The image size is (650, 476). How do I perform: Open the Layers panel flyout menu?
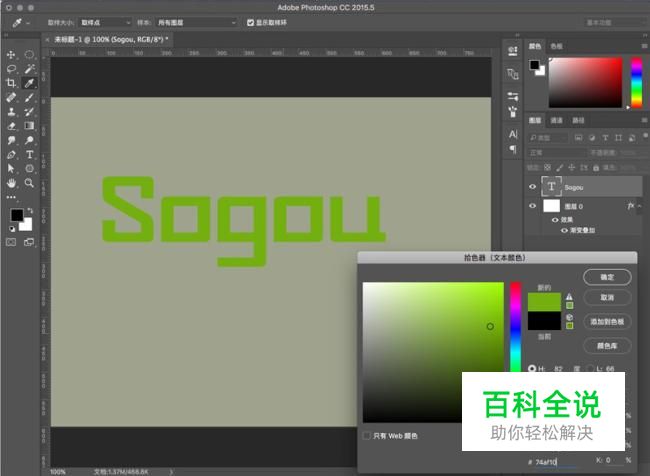[x=645, y=120]
